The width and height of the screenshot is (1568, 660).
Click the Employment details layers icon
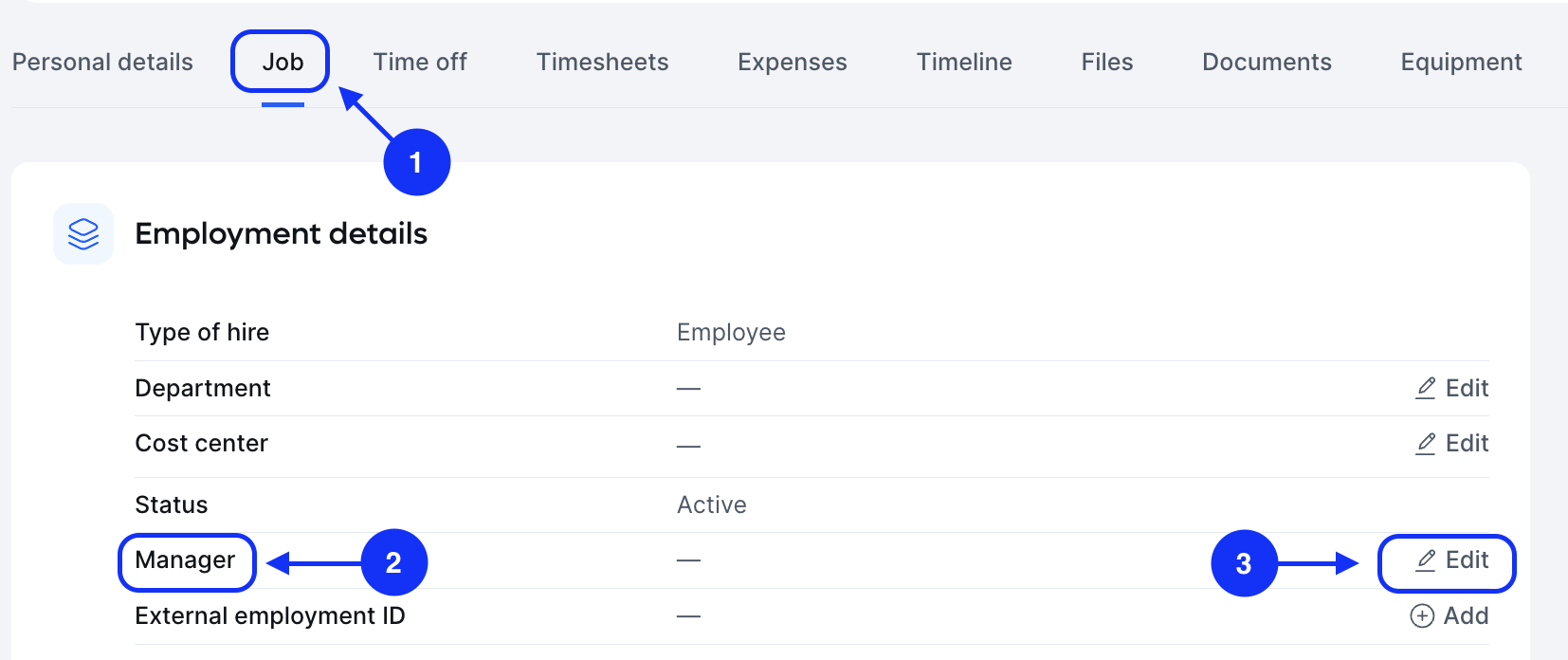(83, 233)
